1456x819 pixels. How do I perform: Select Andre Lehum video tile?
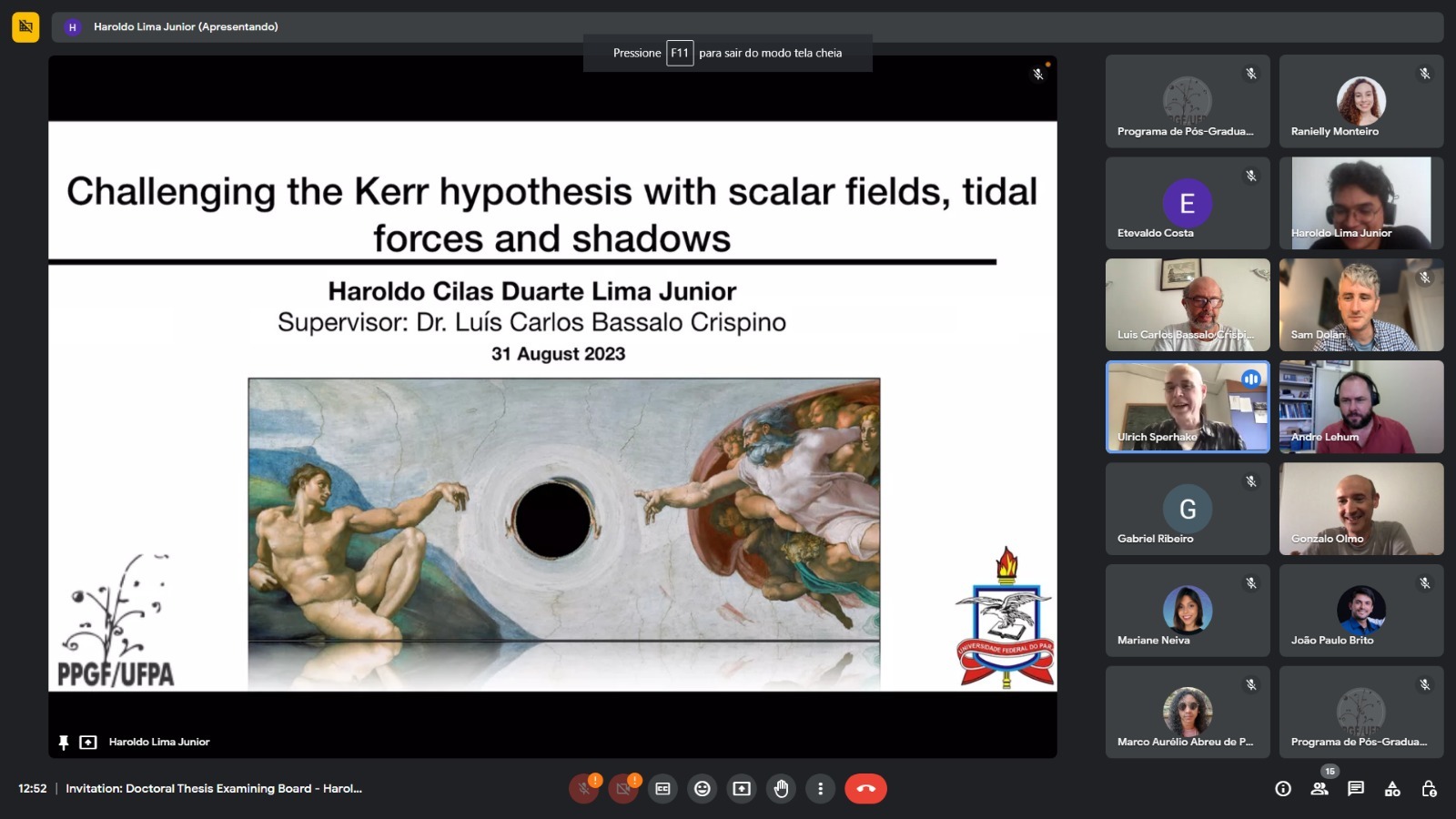click(x=1361, y=407)
